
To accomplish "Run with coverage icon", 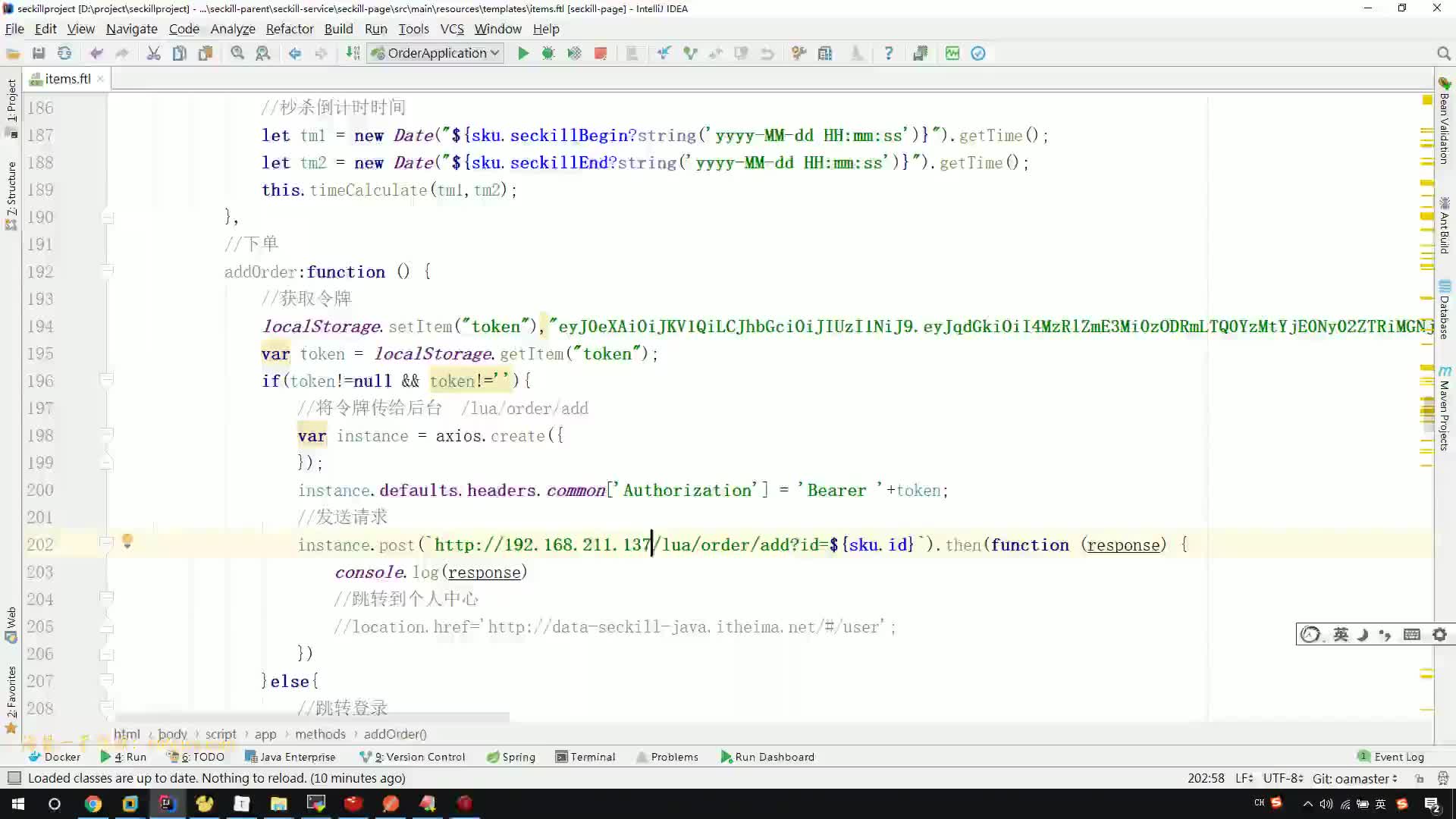I will click(574, 54).
